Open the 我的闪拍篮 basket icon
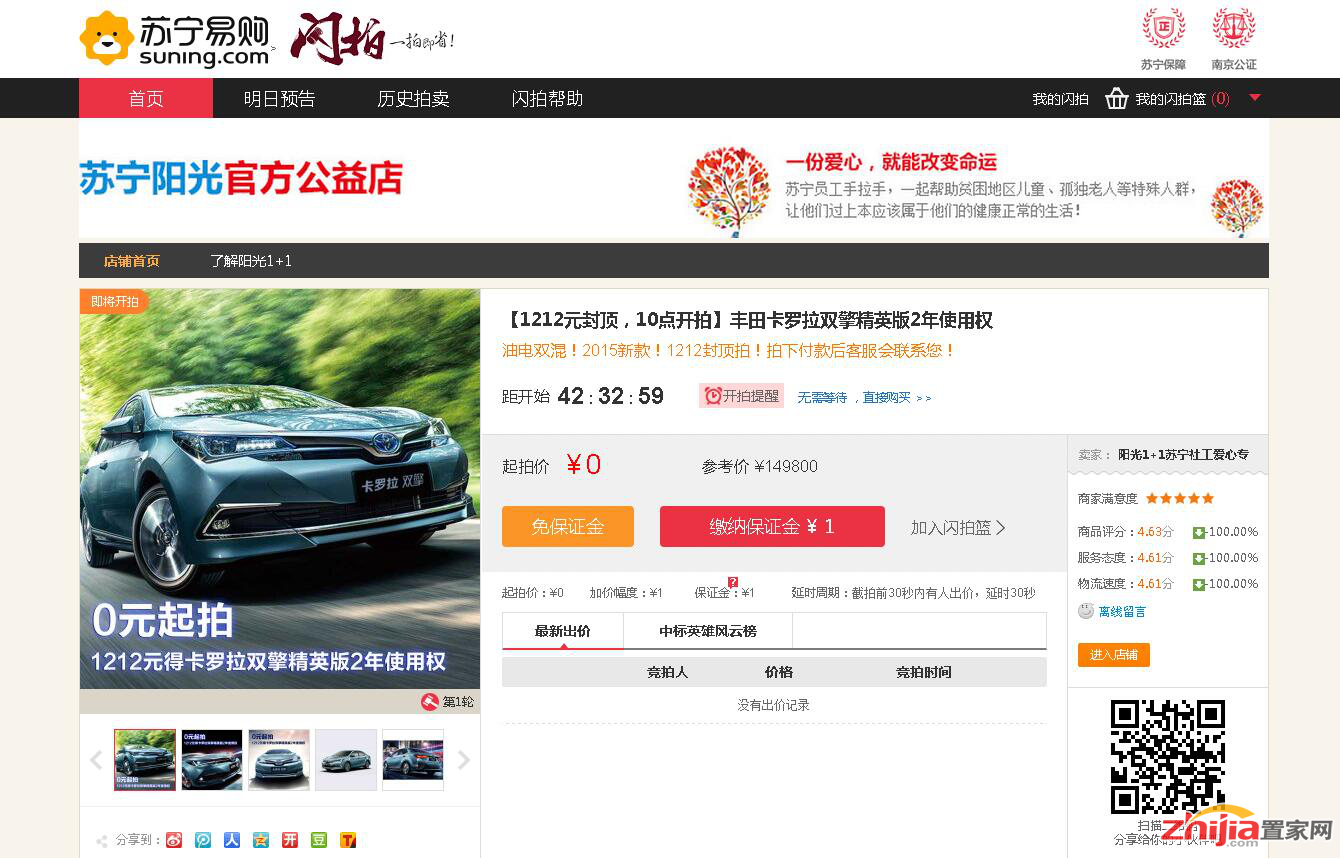 [1117, 98]
